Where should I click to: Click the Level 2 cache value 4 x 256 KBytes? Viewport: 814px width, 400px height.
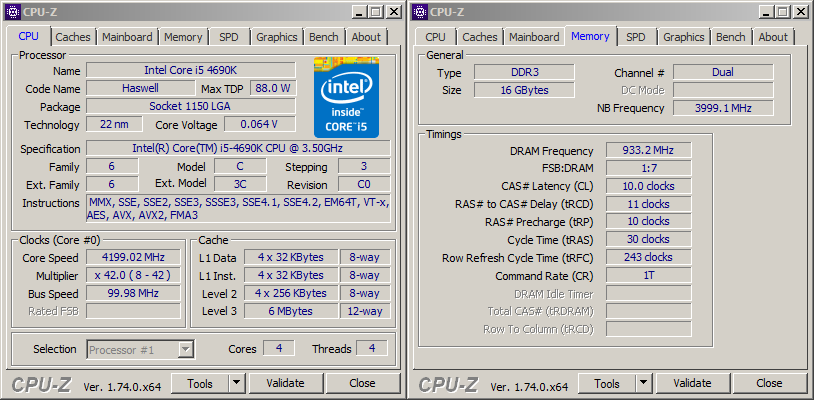coord(290,293)
